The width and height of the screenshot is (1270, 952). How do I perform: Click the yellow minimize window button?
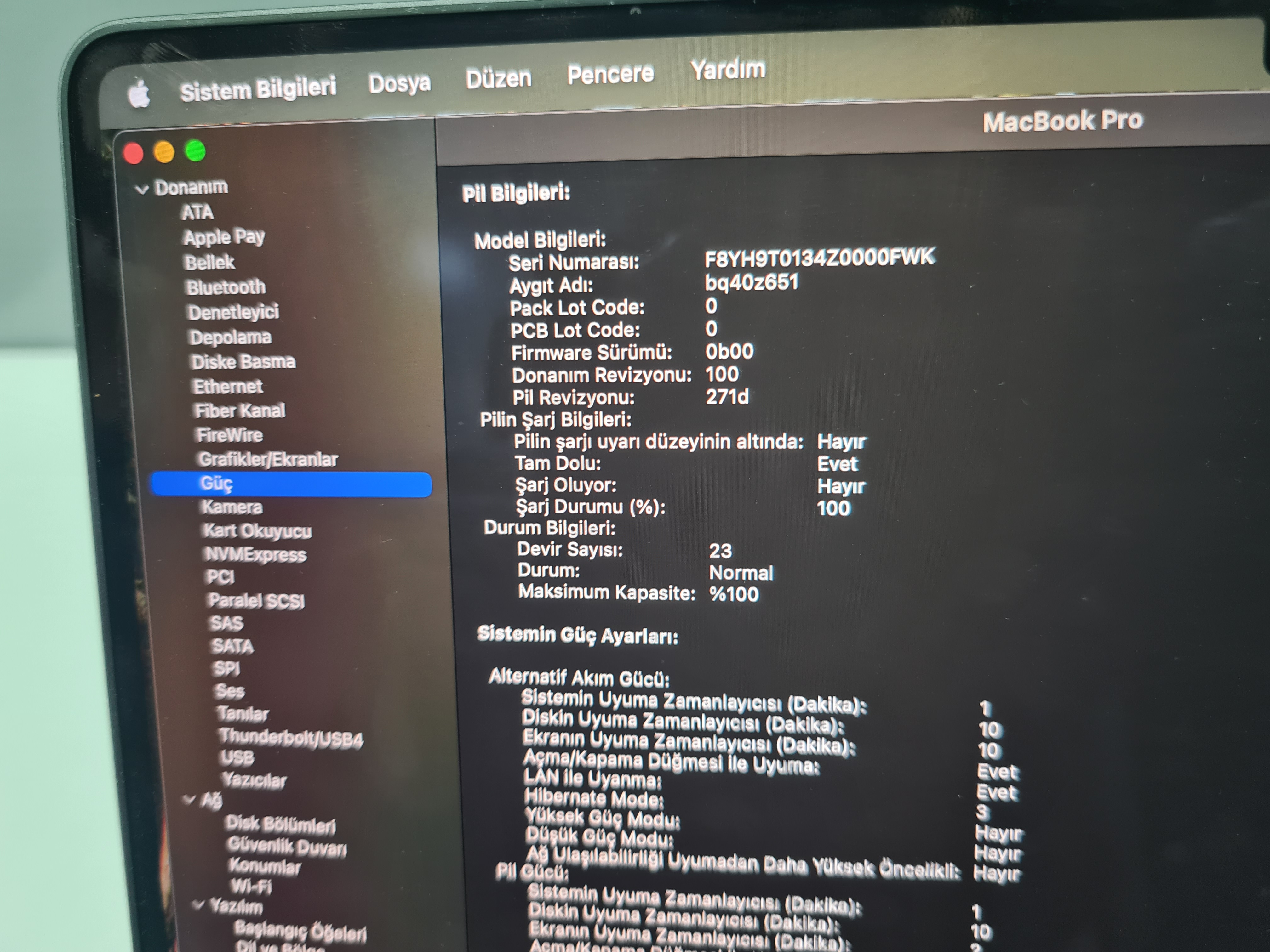(x=164, y=153)
